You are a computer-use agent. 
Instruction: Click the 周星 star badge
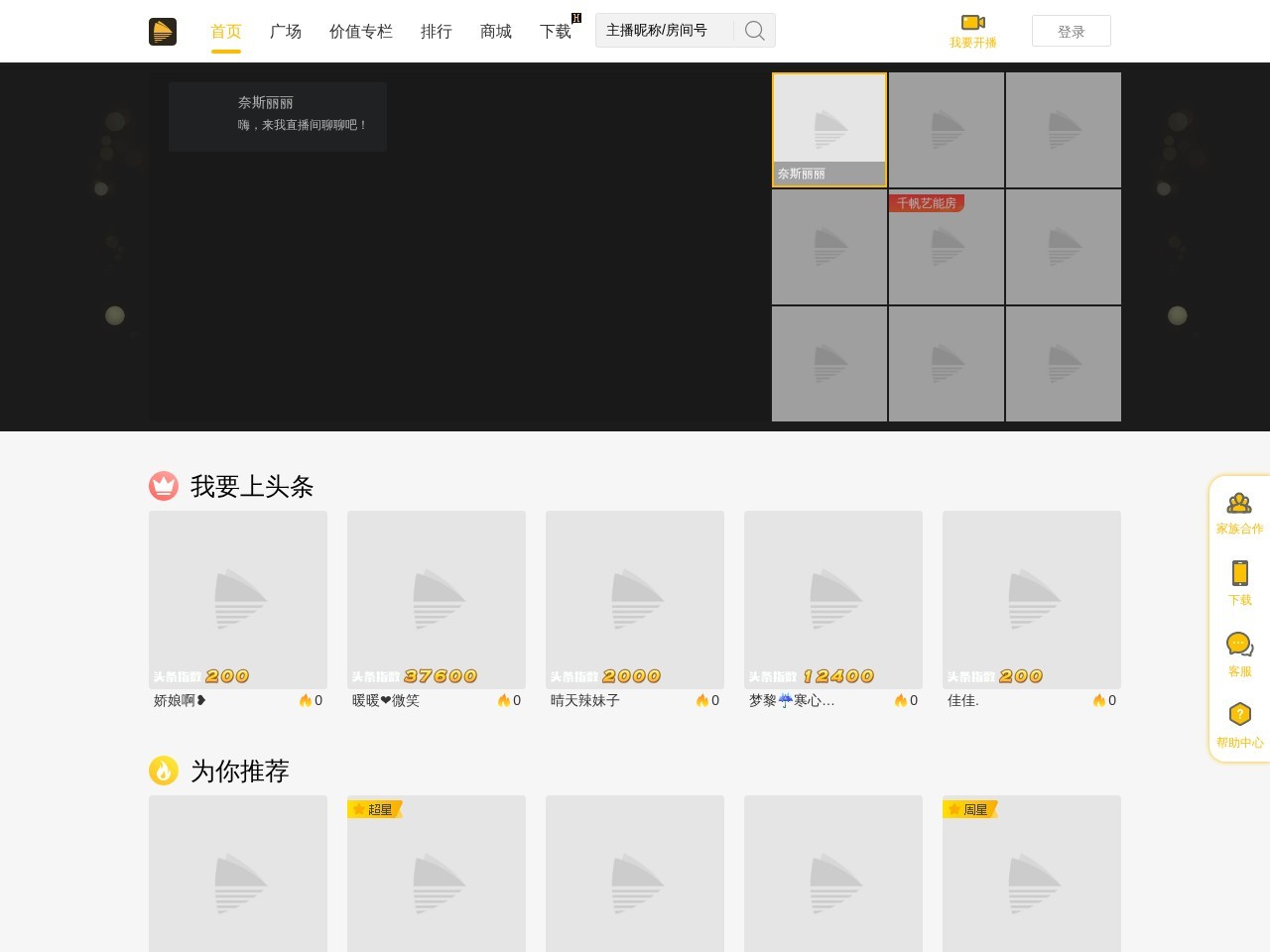click(x=969, y=809)
